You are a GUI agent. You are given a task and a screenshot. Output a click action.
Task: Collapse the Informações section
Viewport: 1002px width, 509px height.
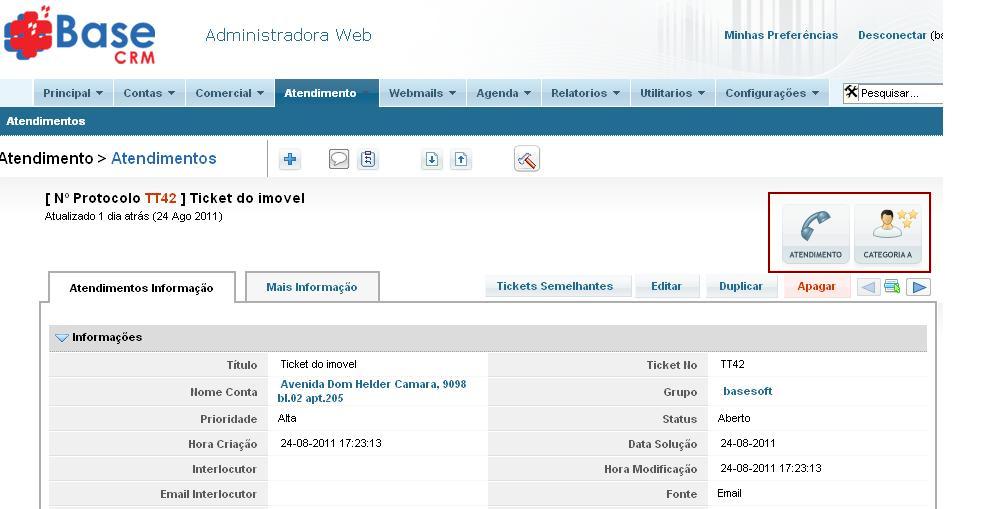[62, 338]
